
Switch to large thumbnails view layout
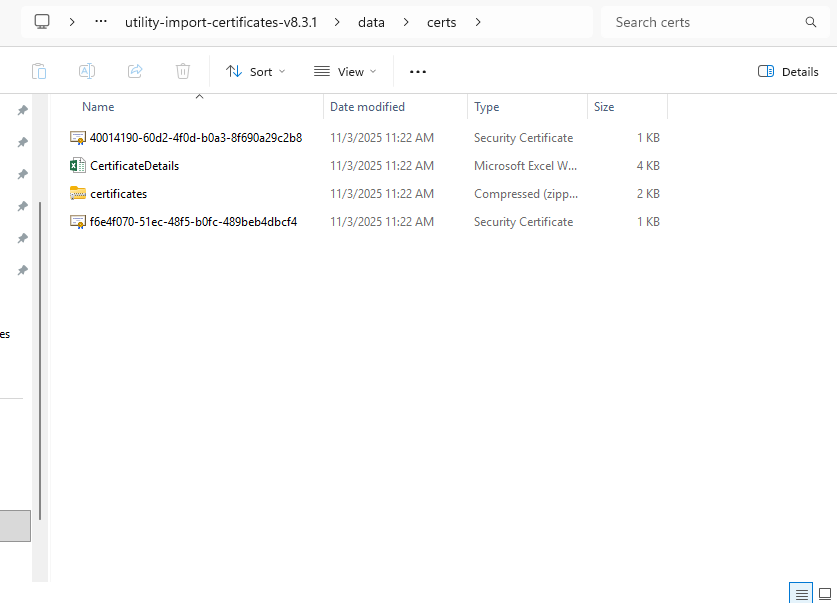coord(825,593)
